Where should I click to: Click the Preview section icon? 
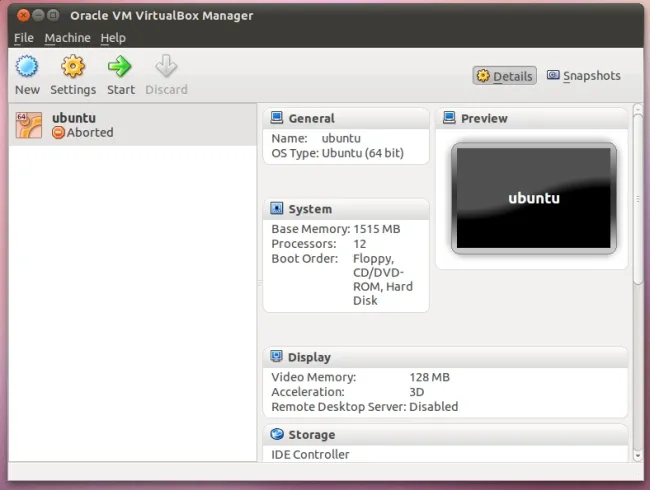pyautogui.click(x=449, y=118)
